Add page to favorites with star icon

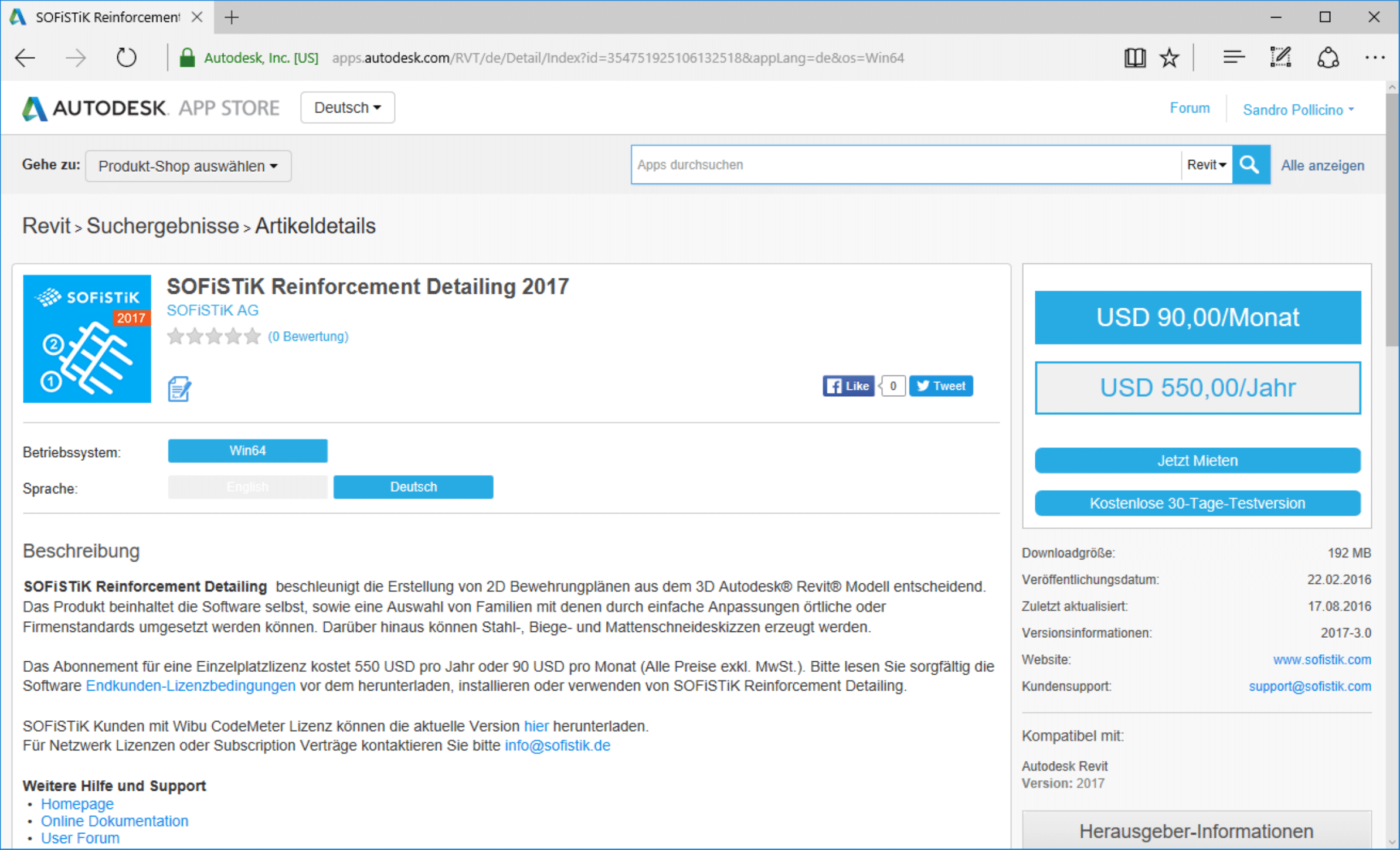(x=1169, y=57)
